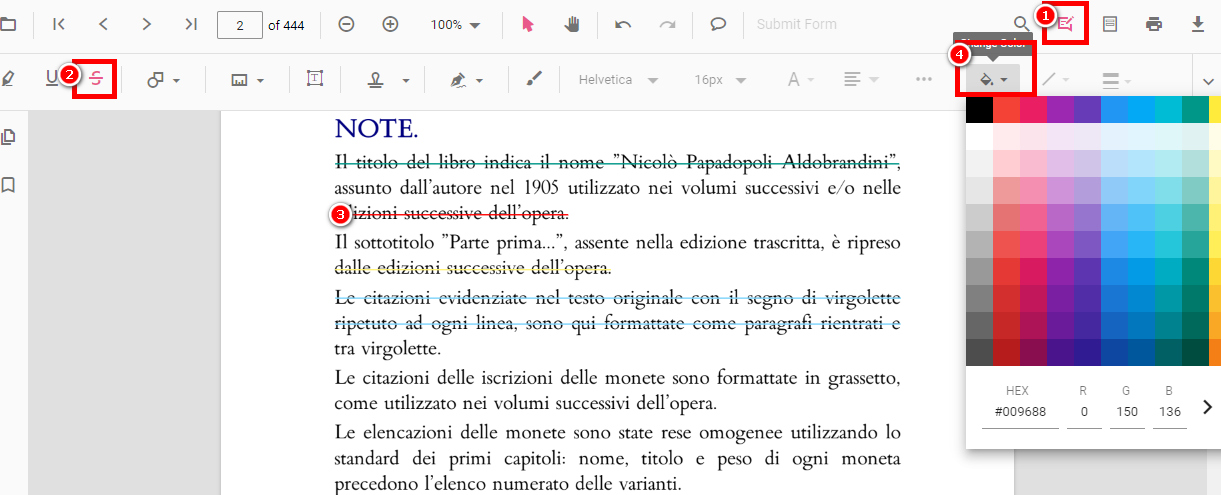Open the fill color bucket dropdown
The height and width of the screenshot is (495, 1221).
tap(994, 79)
